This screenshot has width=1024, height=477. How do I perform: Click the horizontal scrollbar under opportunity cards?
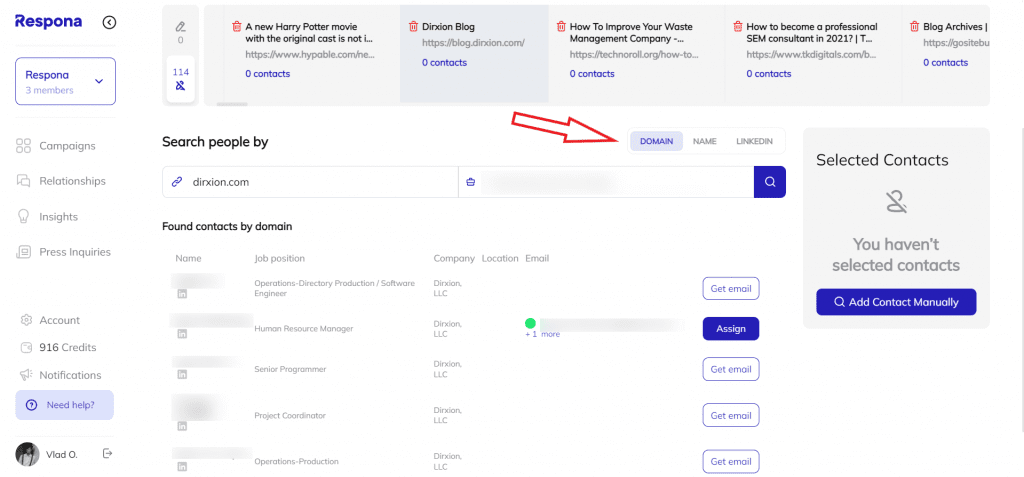232,104
